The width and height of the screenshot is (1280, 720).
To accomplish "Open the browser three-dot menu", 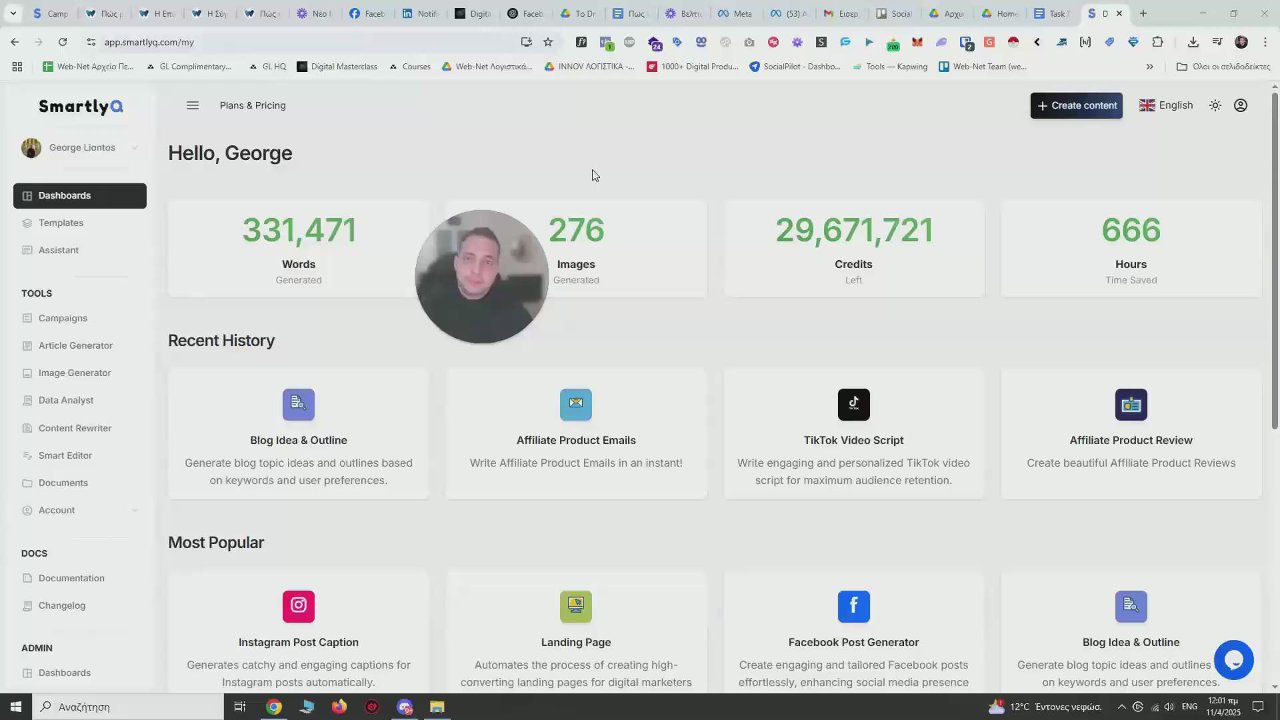I will [1265, 42].
